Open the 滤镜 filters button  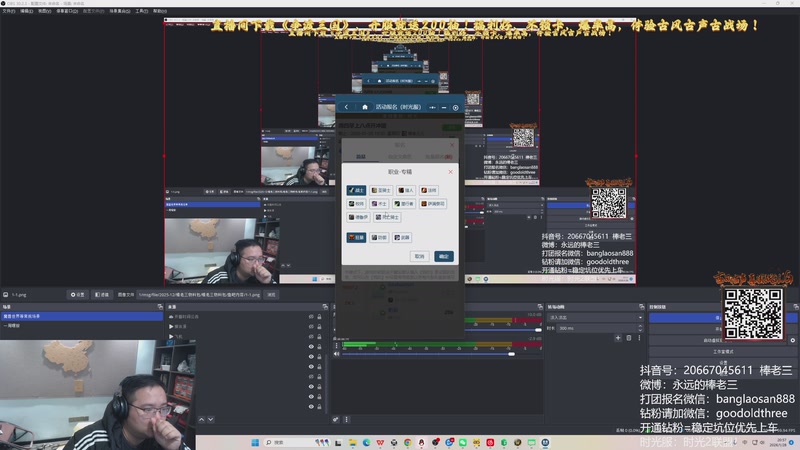102,294
